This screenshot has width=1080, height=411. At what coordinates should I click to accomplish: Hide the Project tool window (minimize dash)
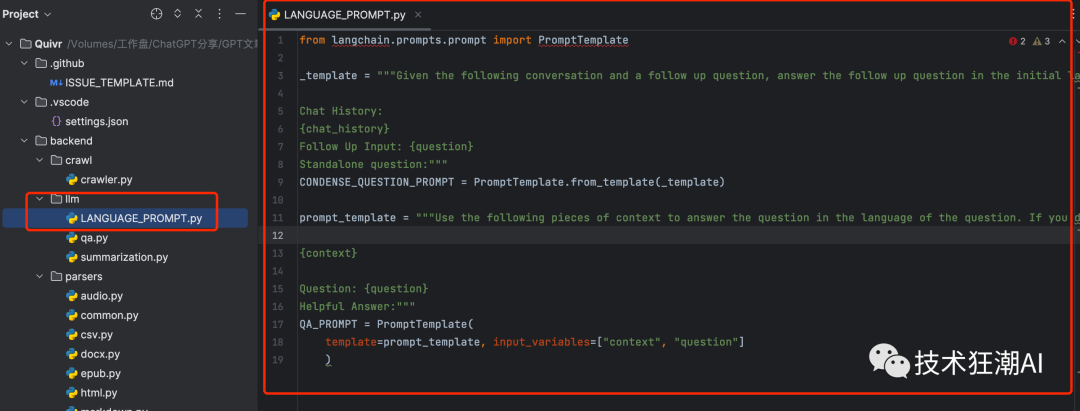240,14
